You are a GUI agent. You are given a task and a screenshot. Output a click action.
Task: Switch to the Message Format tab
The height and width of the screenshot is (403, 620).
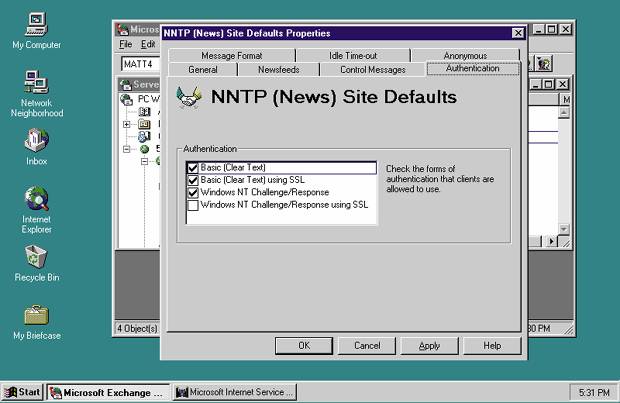tap(232, 55)
